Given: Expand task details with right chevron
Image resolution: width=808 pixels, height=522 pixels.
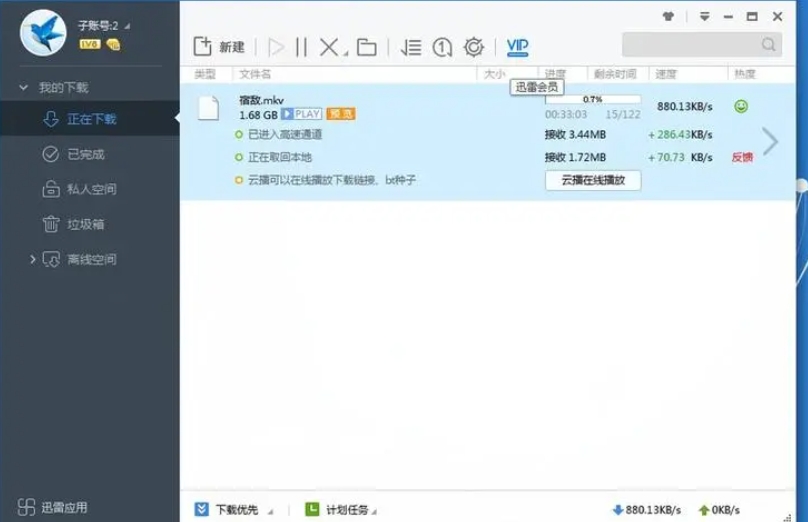Looking at the screenshot, I should (x=770, y=141).
